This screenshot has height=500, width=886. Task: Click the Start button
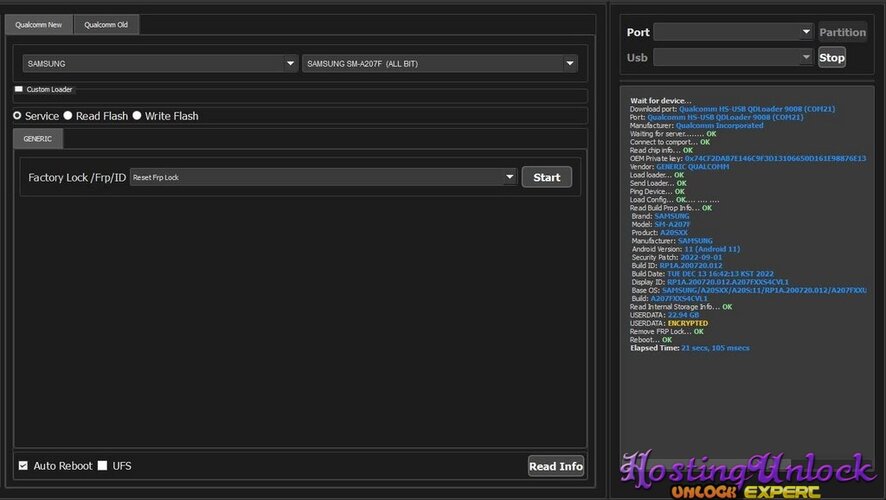pos(546,177)
